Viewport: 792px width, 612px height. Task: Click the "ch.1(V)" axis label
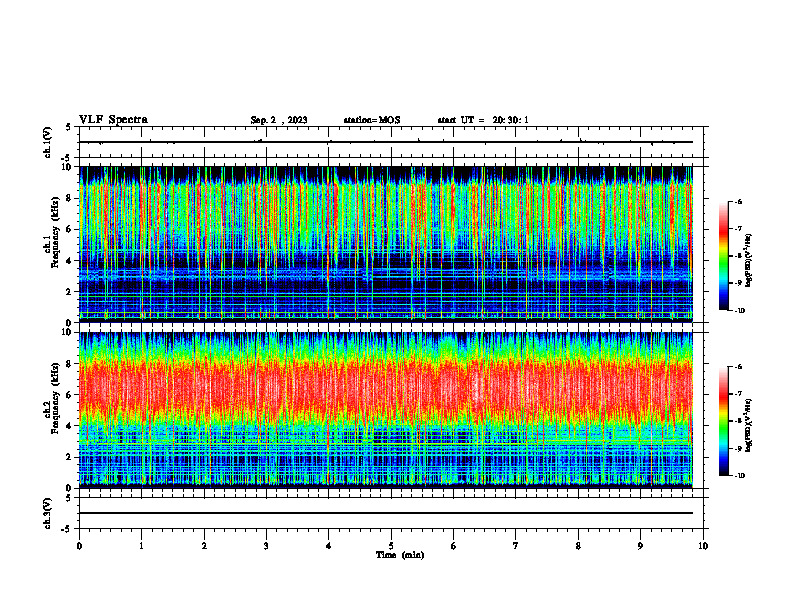click(x=48, y=142)
